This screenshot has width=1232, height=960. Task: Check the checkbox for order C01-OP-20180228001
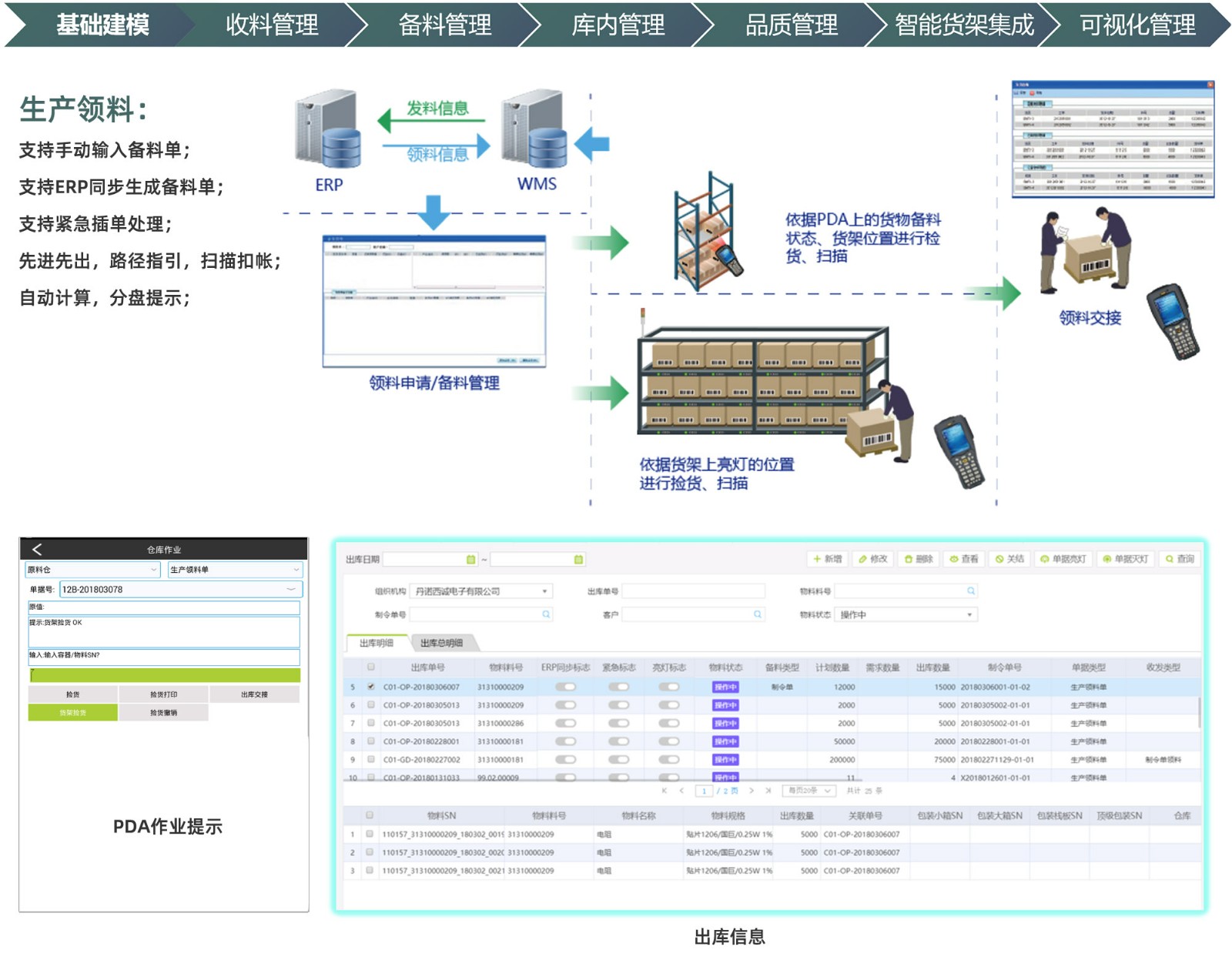click(371, 741)
